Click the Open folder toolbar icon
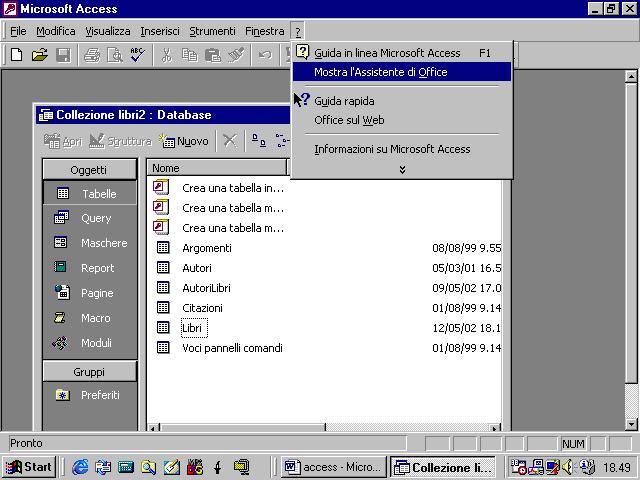640x480 pixels. [40, 55]
